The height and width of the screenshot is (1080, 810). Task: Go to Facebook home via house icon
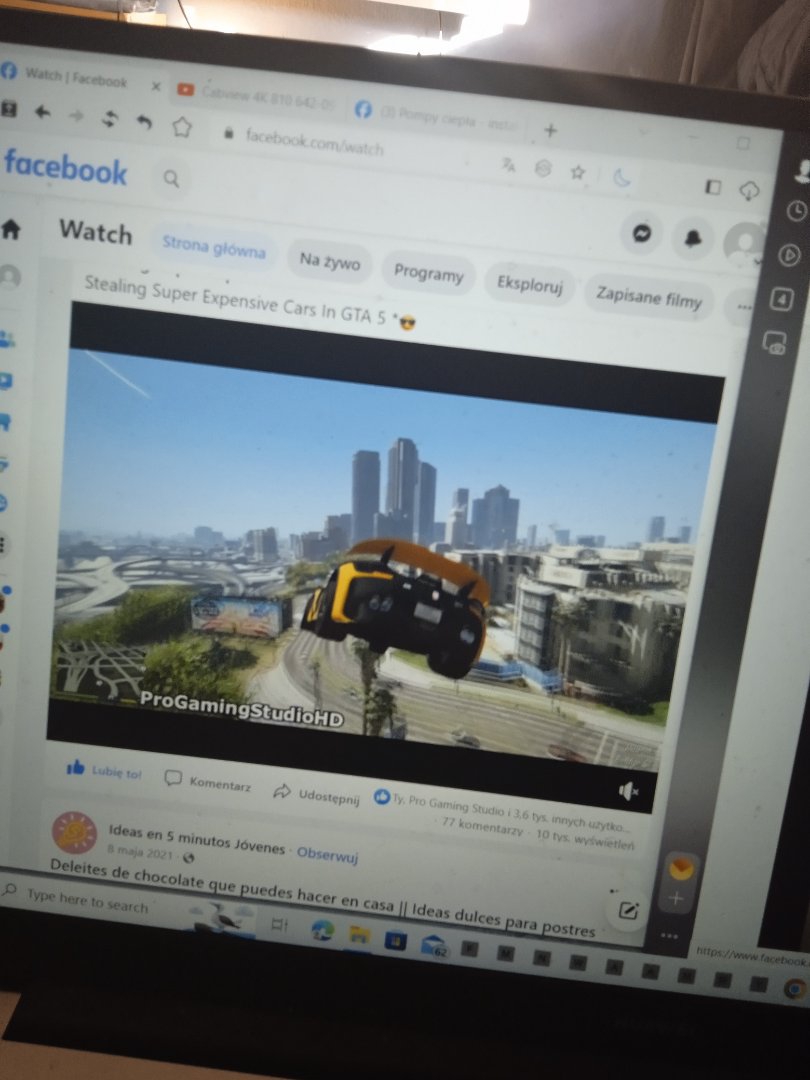[x=11, y=229]
